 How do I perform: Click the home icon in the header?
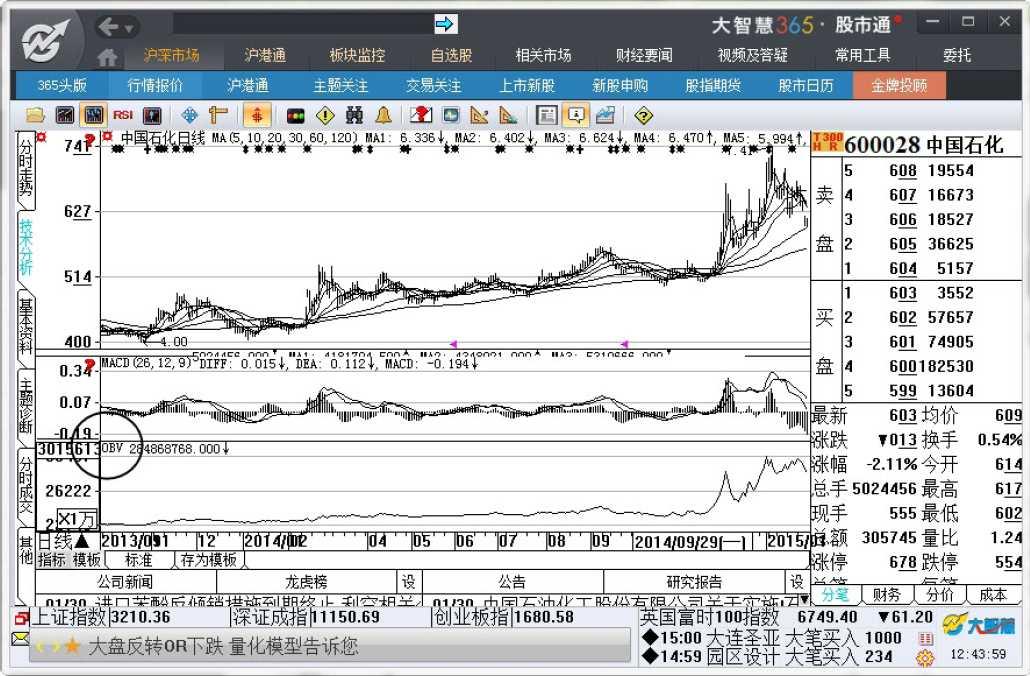[106, 57]
